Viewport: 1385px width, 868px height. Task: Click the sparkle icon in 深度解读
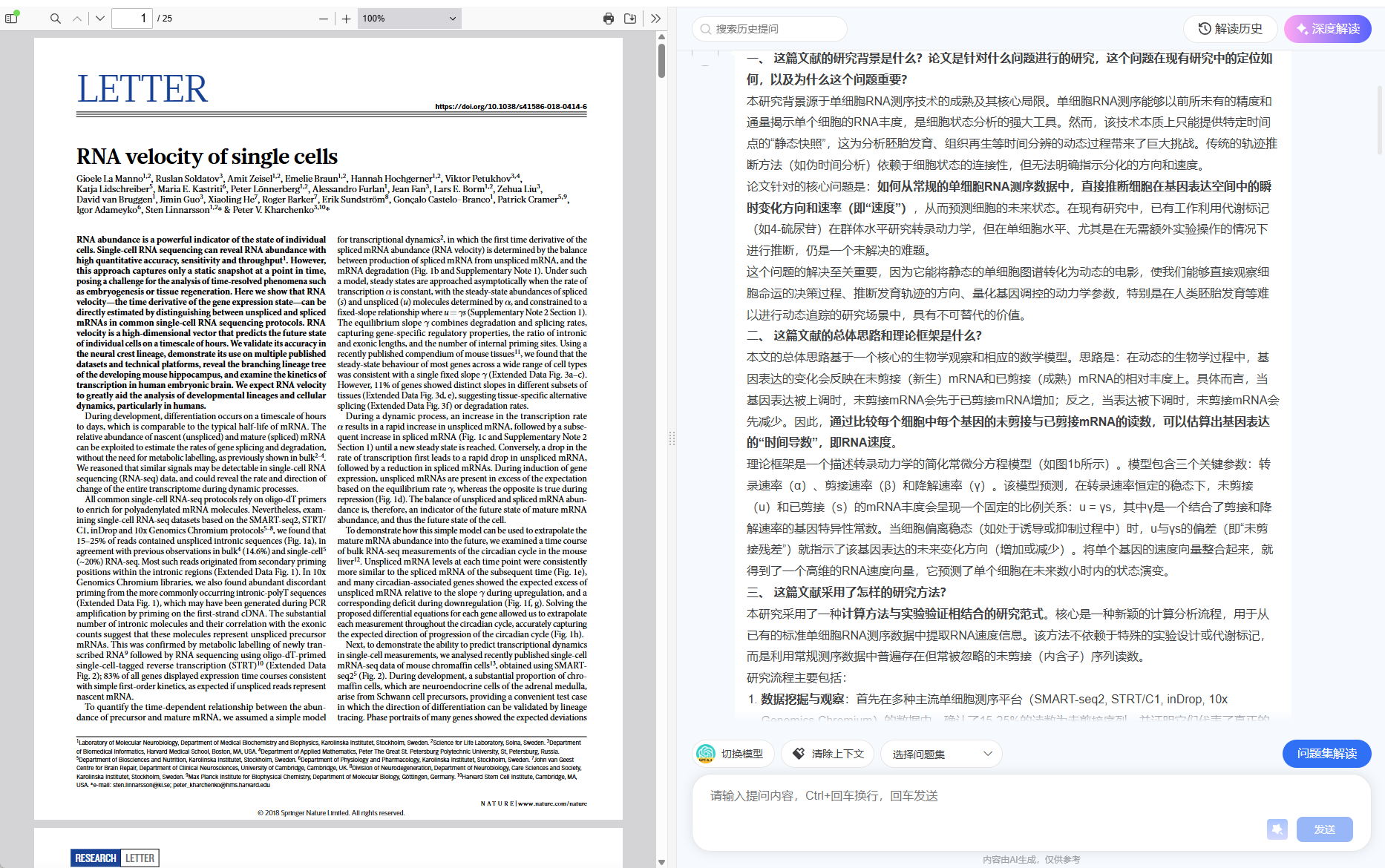click(1302, 29)
